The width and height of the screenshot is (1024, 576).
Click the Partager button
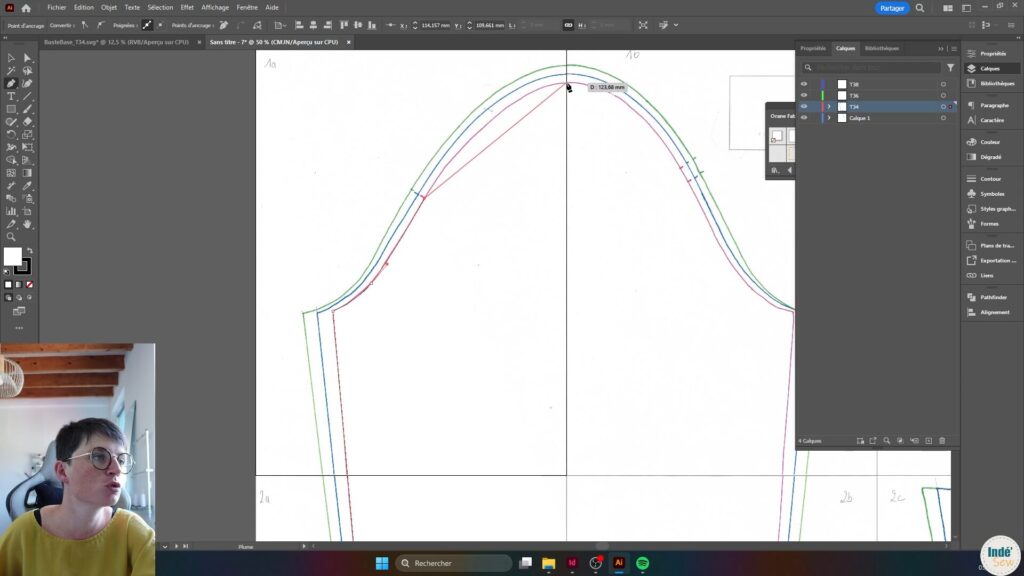pos(892,8)
